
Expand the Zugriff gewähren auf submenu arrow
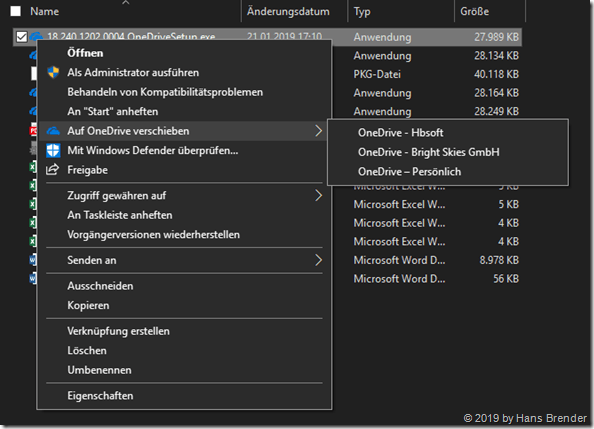(x=319, y=196)
